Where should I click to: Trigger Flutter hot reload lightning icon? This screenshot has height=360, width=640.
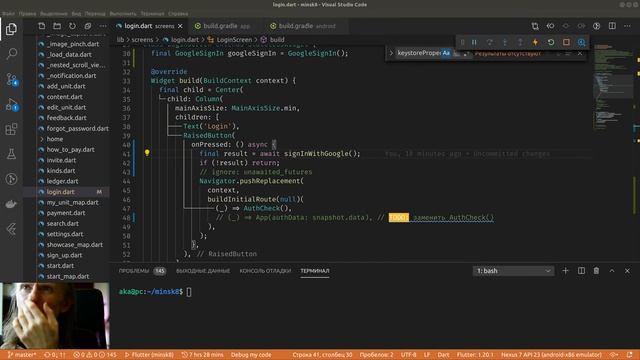click(x=535, y=42)
